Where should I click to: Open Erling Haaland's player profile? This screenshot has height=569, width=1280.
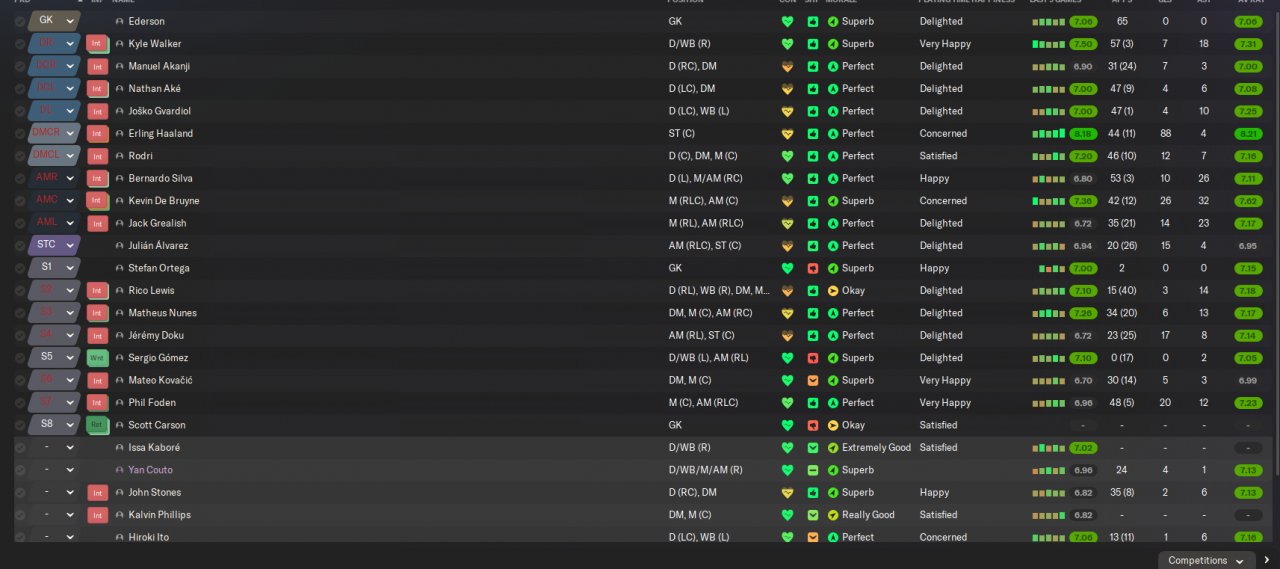(161, 133)
